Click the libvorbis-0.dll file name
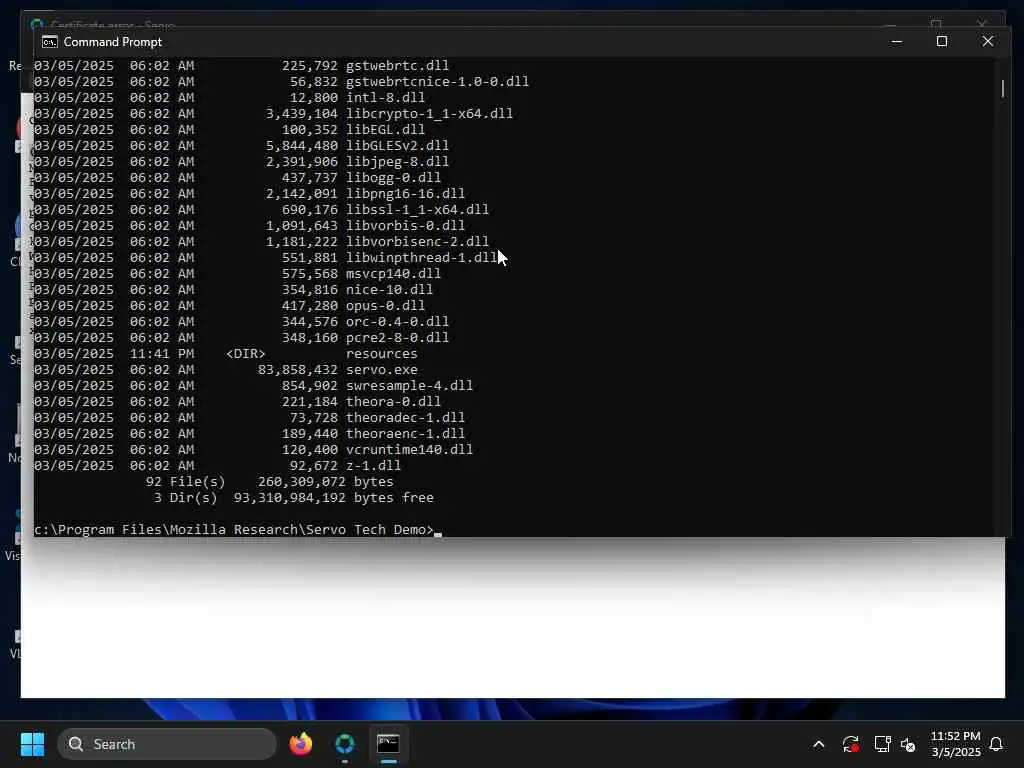Image resolution: width=1024 pixels, height=768 pixels. [406, 226]
